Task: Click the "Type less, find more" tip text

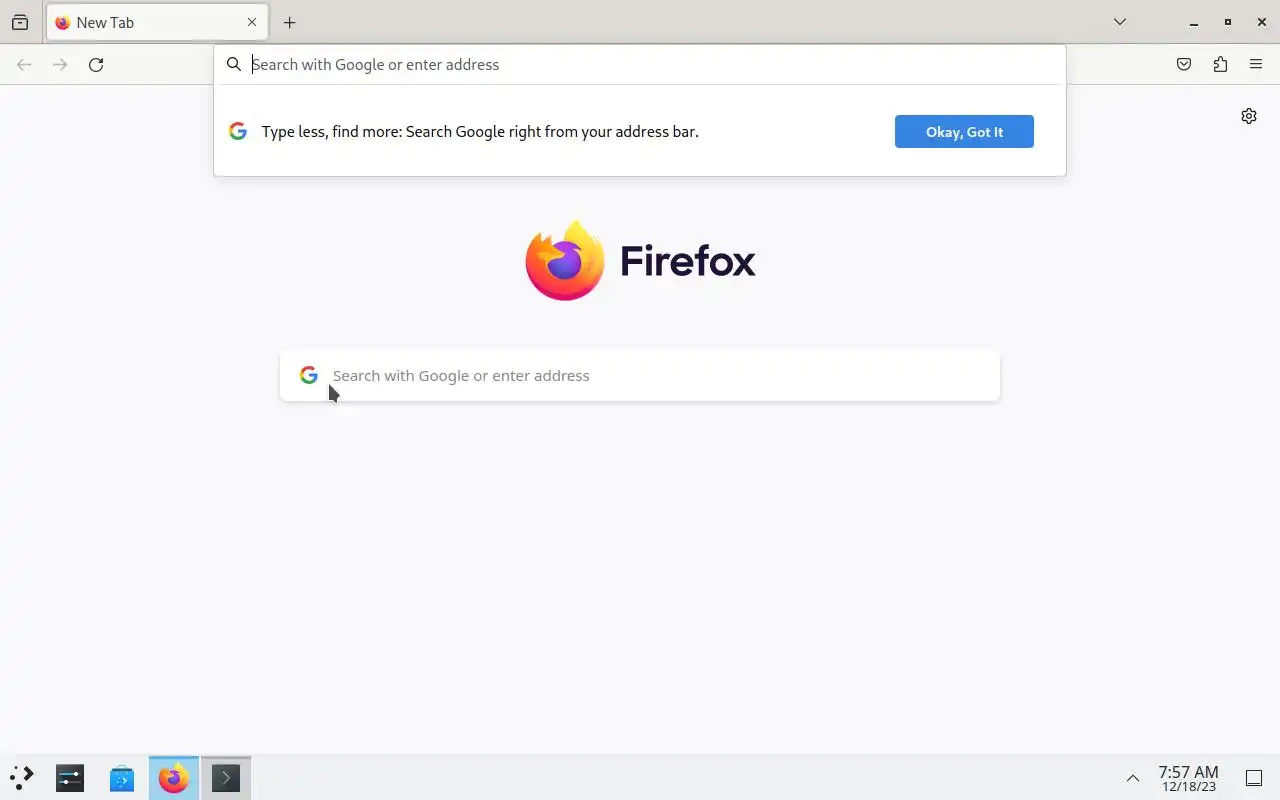Action: (480, 131)
